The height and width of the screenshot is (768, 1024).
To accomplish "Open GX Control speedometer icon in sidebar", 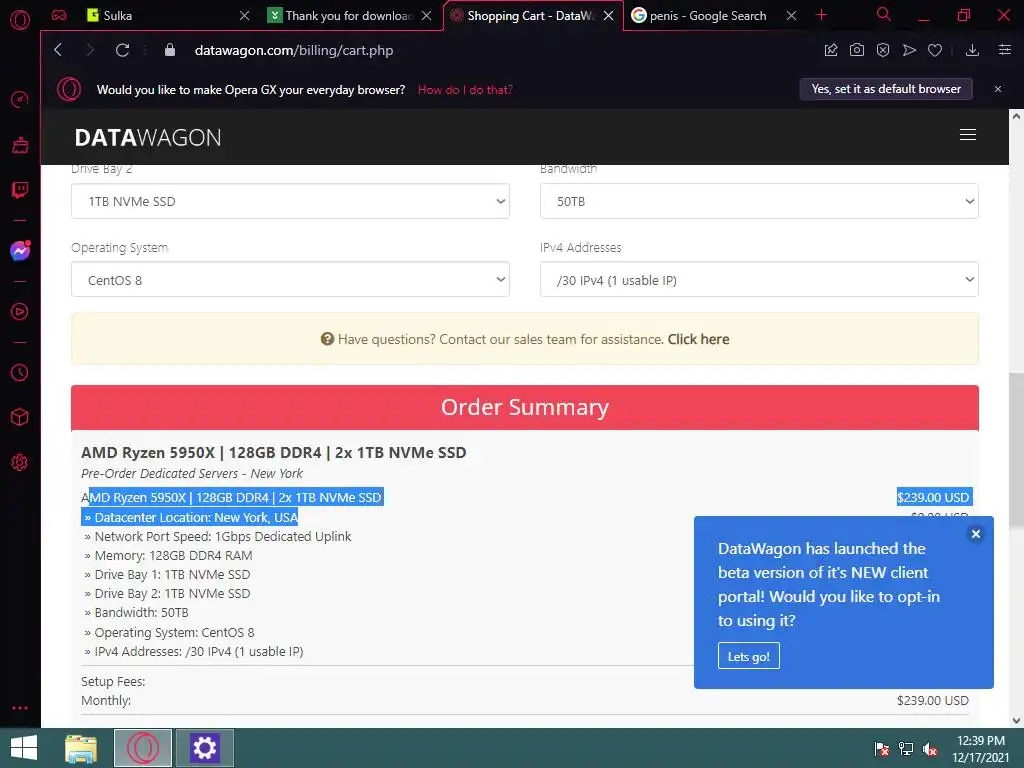I will click(20, 99).
